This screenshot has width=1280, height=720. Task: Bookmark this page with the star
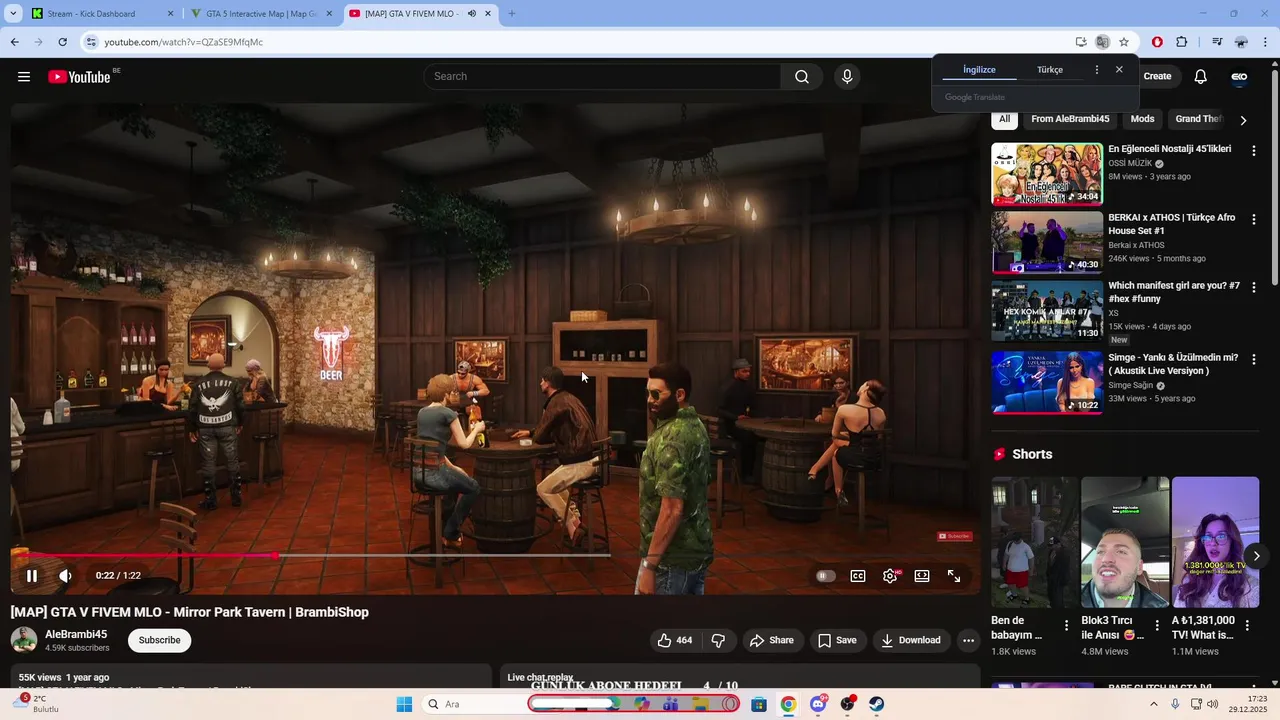pos(1124,42)
